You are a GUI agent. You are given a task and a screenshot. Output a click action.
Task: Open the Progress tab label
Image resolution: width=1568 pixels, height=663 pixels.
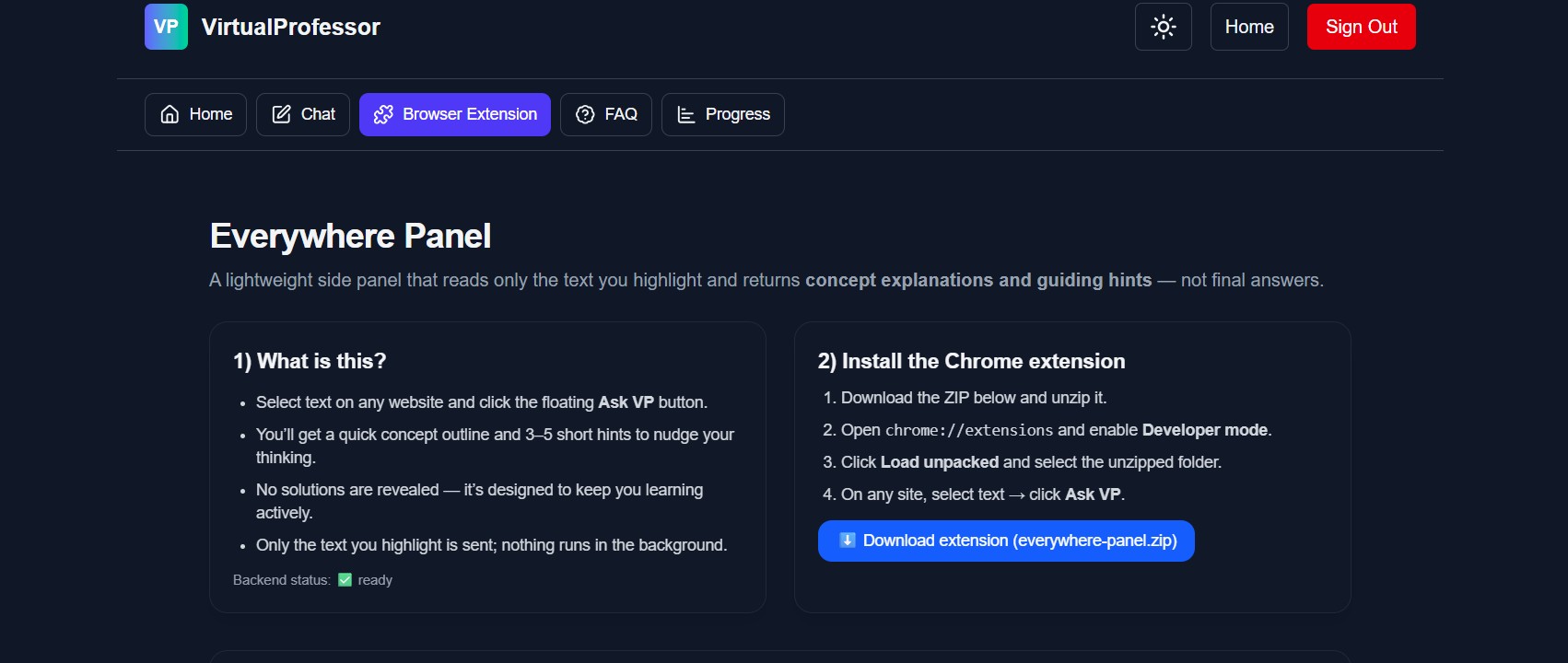point(737,114)
